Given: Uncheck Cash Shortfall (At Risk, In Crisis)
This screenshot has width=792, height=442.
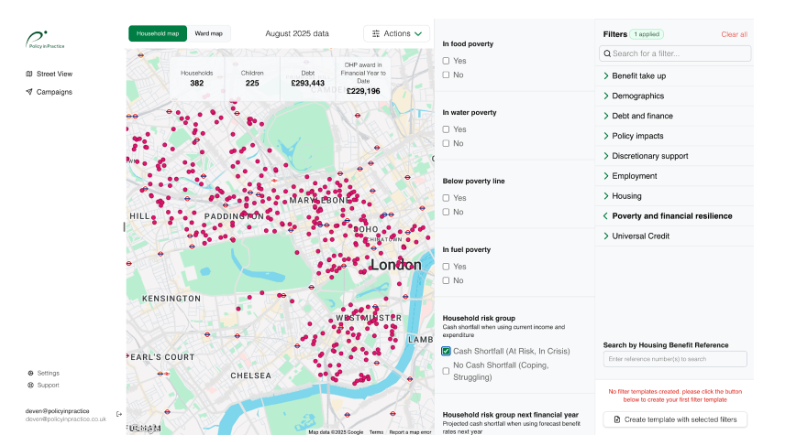Looking at the screenshot, I should 446,351.
